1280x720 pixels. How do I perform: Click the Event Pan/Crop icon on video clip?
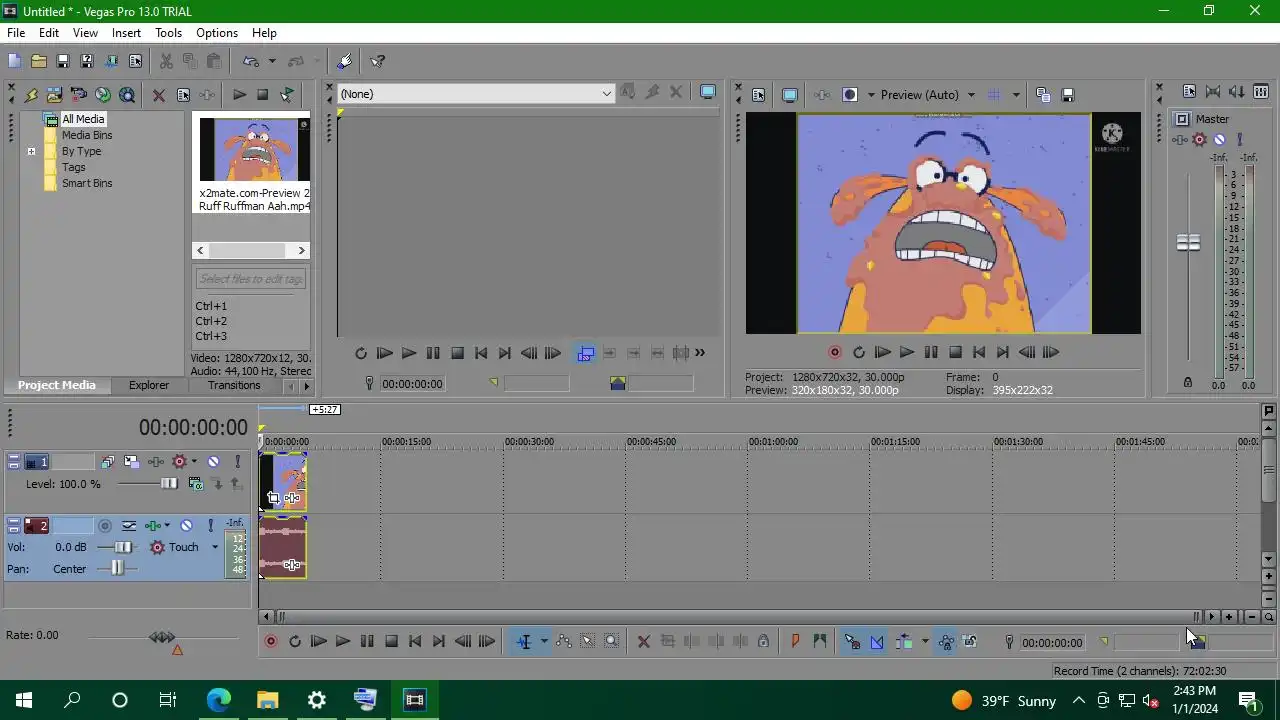click(273, 498)
